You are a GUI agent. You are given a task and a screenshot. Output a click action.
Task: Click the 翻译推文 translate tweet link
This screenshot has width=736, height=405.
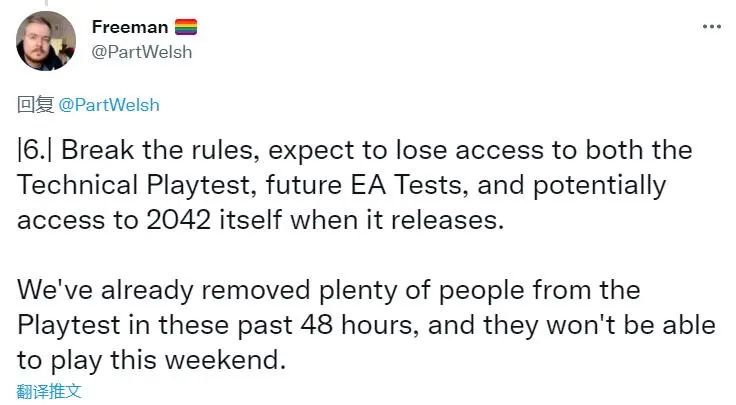tap(49, 389)
